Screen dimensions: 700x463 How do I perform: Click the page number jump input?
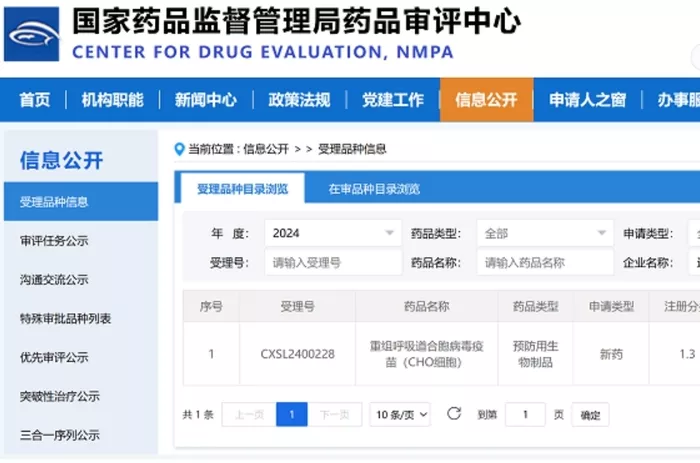pyautogui.click(x=525, y=415)
